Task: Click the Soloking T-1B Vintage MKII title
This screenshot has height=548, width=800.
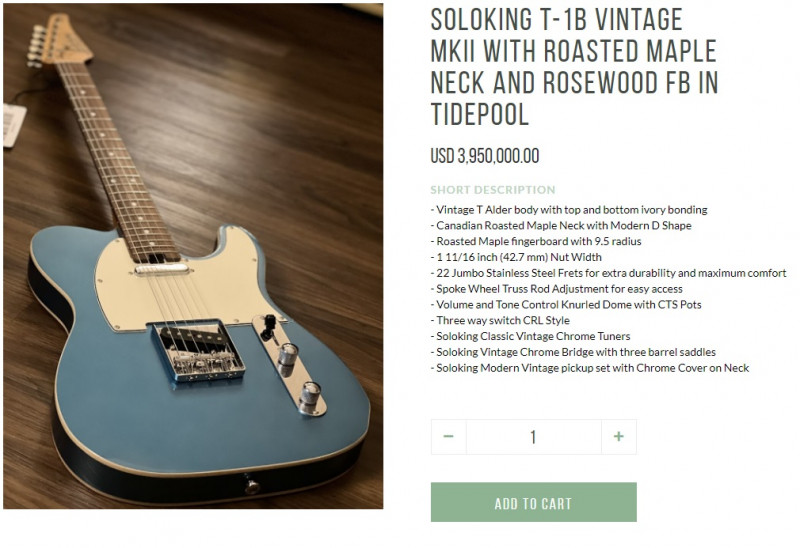Action: tap(574, 67)
